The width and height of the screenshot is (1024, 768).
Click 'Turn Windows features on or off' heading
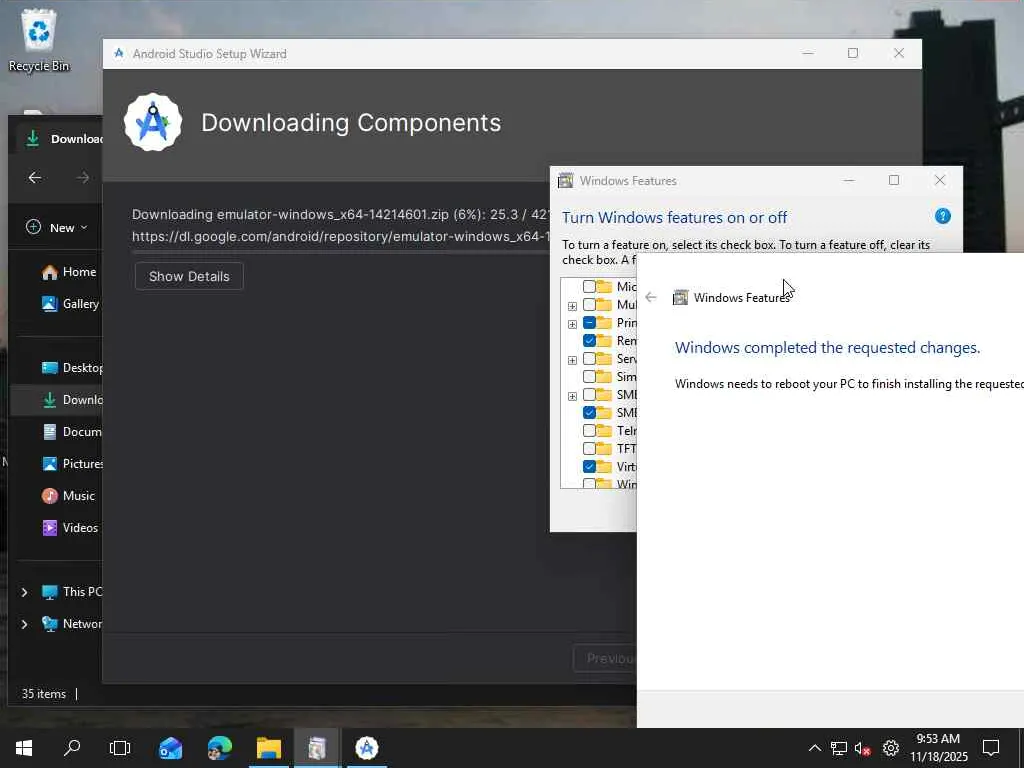pyautogui.click(x=675, y=217)
